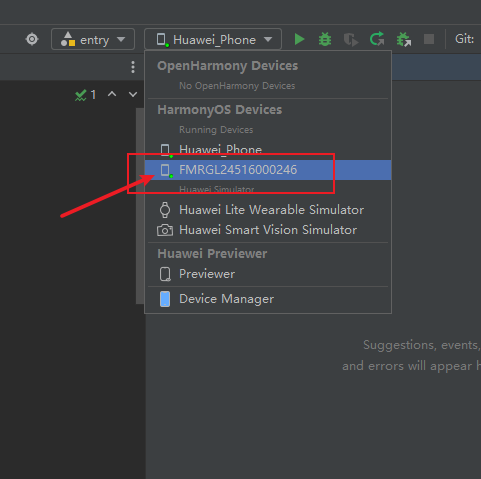Jump to next highlighted problem arrow
Viewport: 481px width, 479px height.
133,95
